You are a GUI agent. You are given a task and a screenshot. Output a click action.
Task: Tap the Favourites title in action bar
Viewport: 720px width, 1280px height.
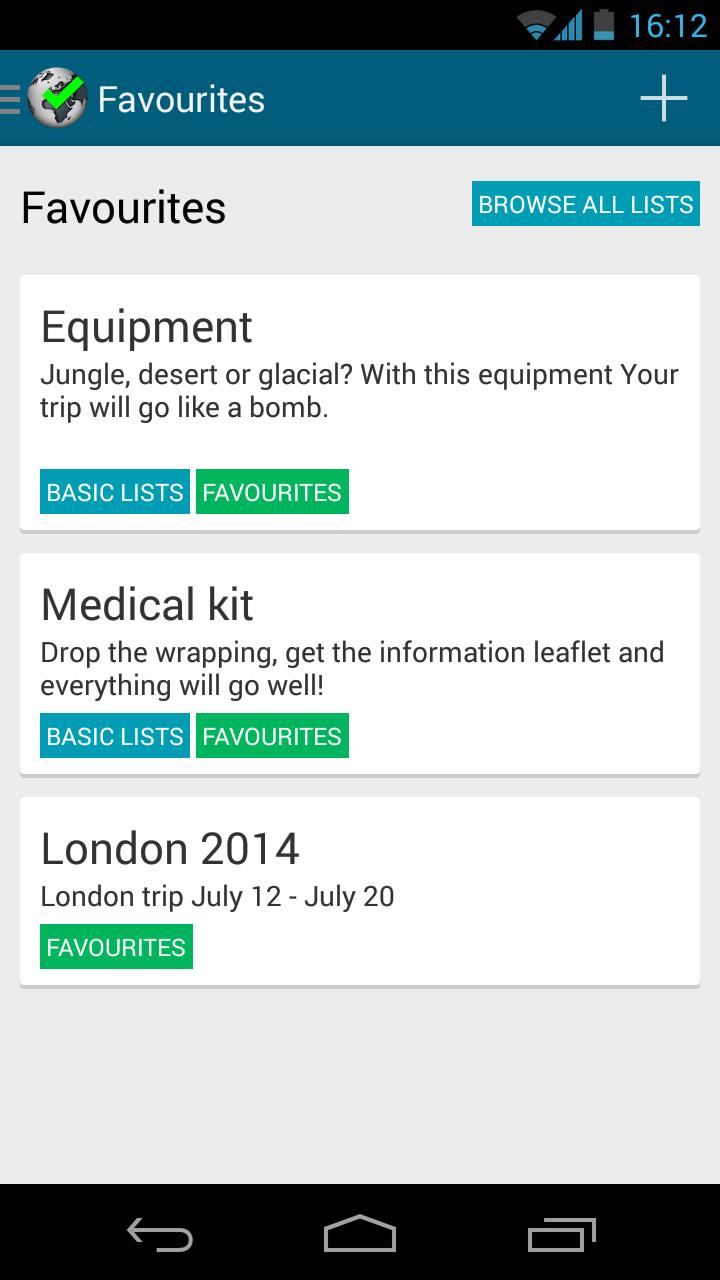[181, 100]
